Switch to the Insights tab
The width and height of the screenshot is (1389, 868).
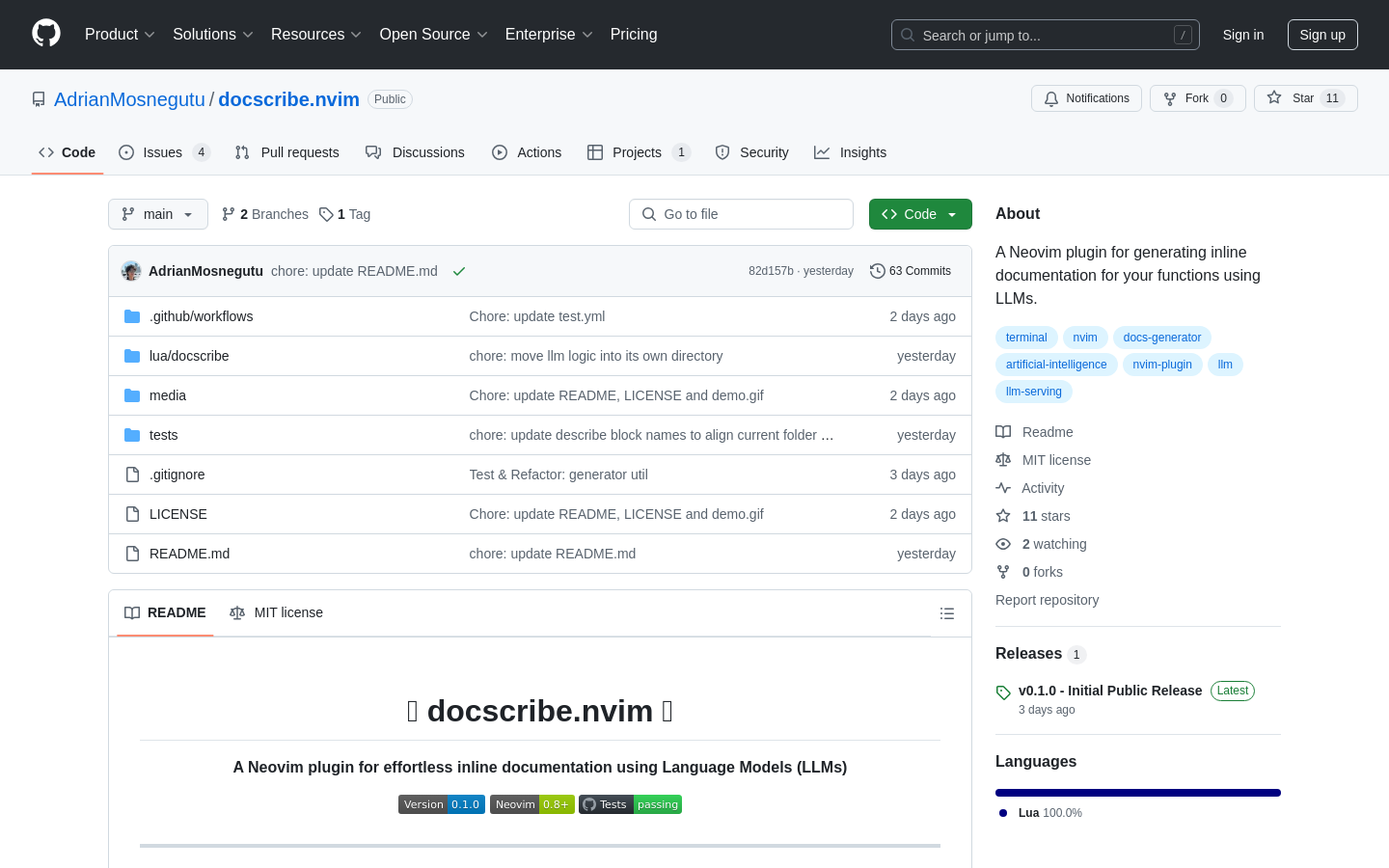click(850, 152)
